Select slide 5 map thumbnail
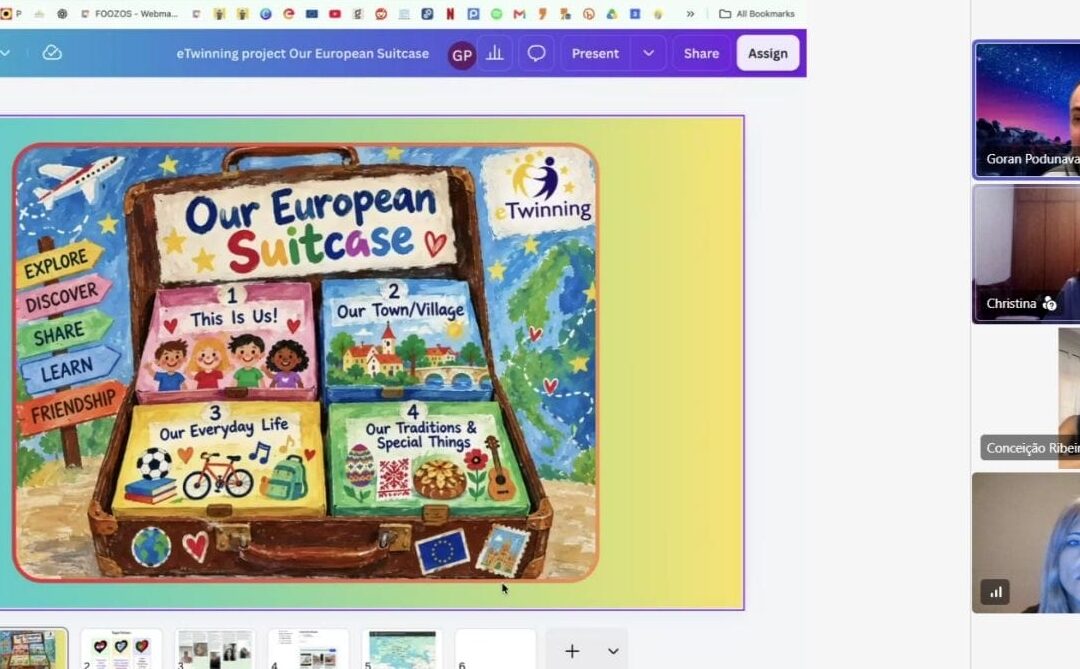The image size is (1080, 669). (402, 649)
